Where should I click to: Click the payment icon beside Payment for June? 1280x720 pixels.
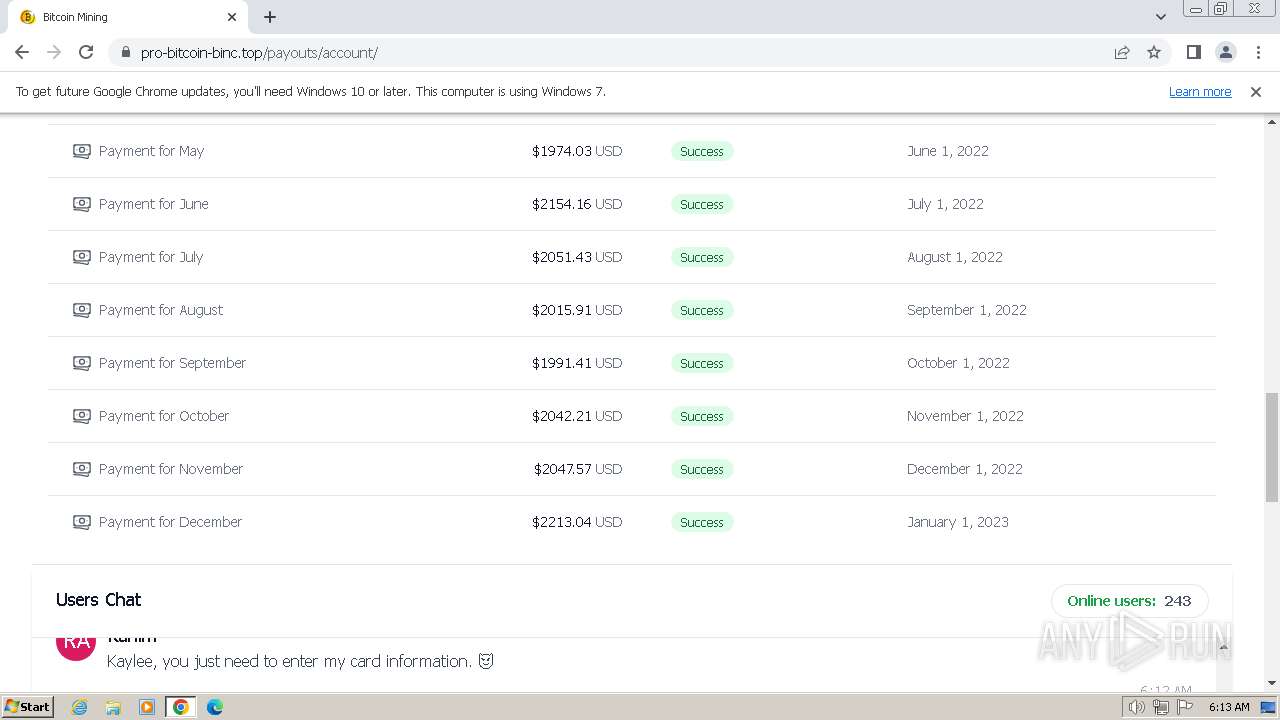pos(82,204)
